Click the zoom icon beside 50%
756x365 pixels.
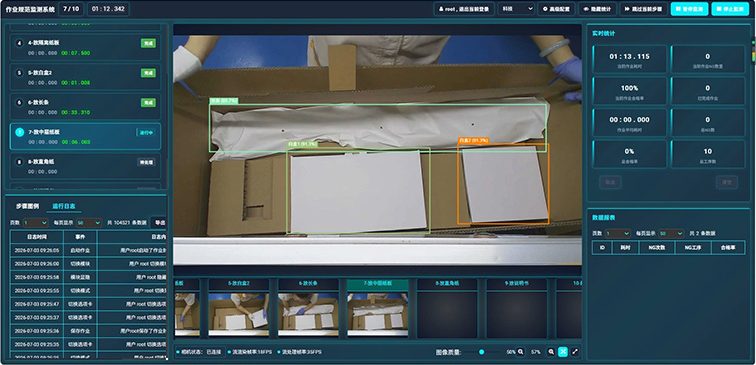pos(521,352)
